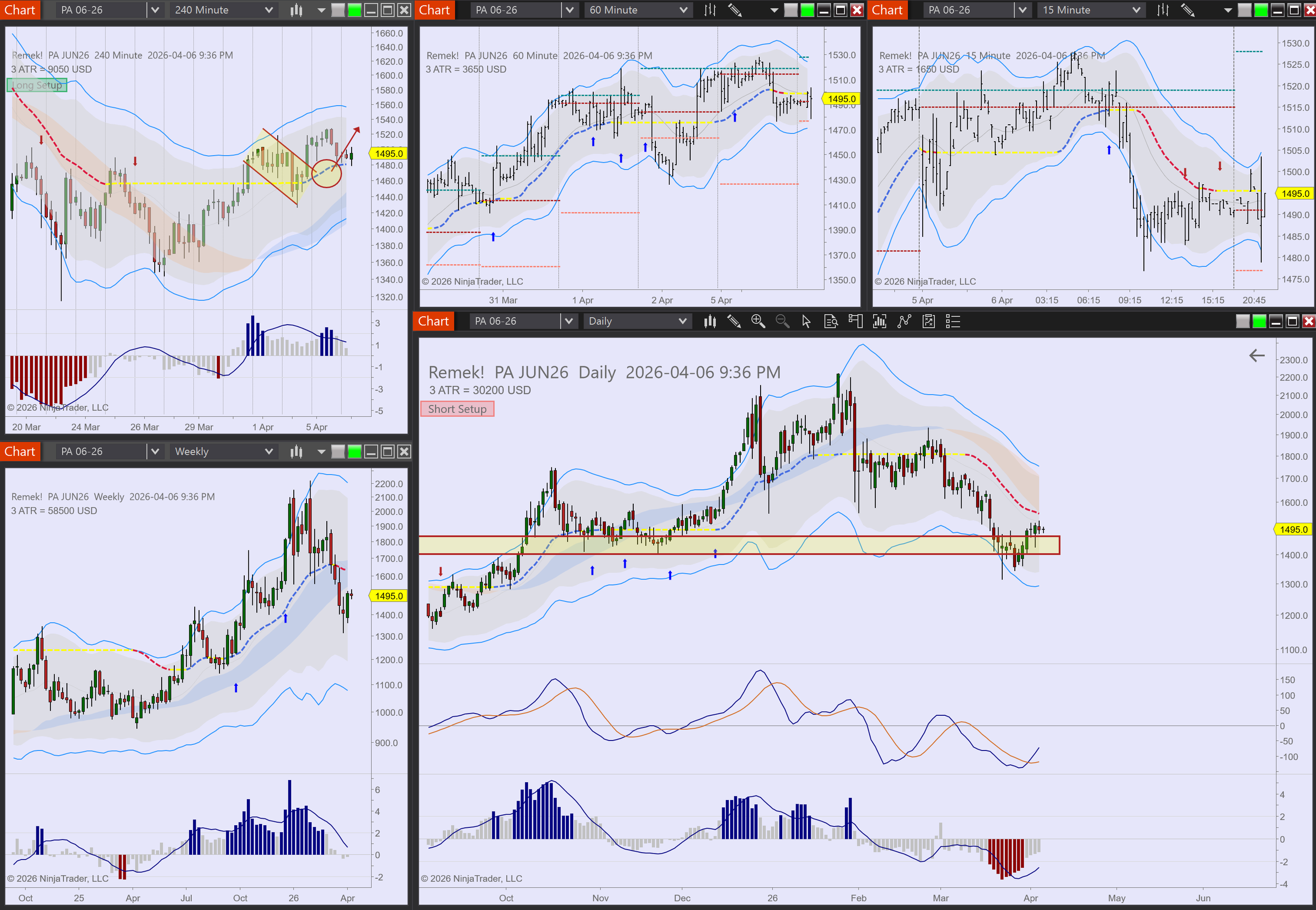
Task: Open the Data Box icon
Action: [831, 322]
